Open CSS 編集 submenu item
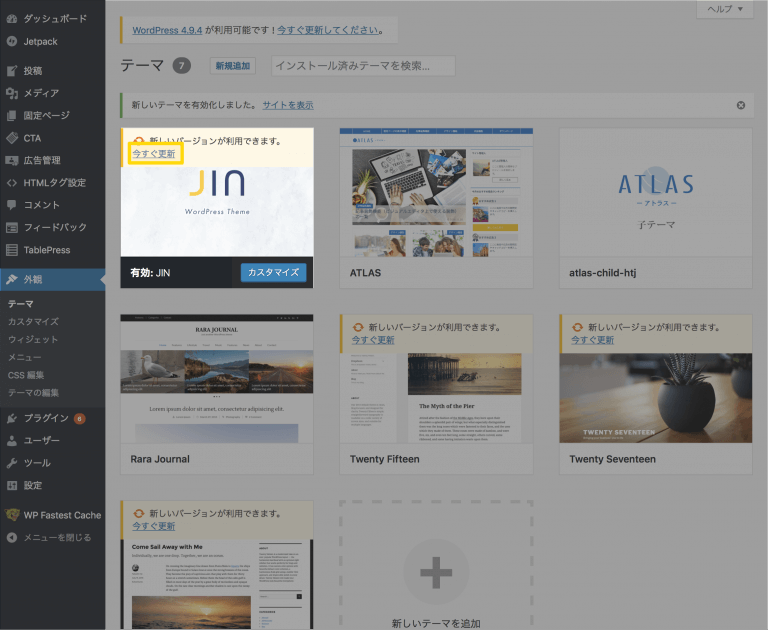The image size is (768, 630). (x=26, y=375)
